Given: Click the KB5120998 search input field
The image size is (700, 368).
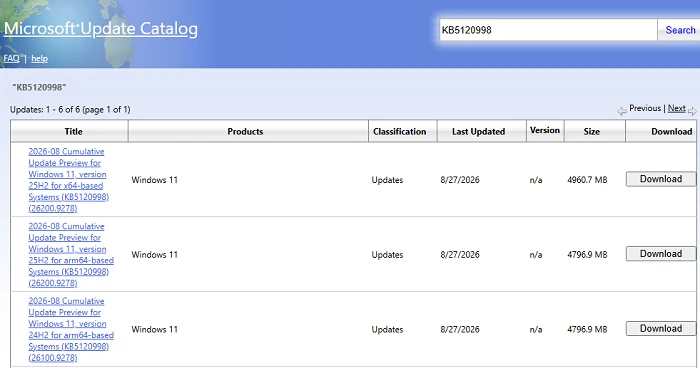Looking at the screenshot, I should click(548, 30).
